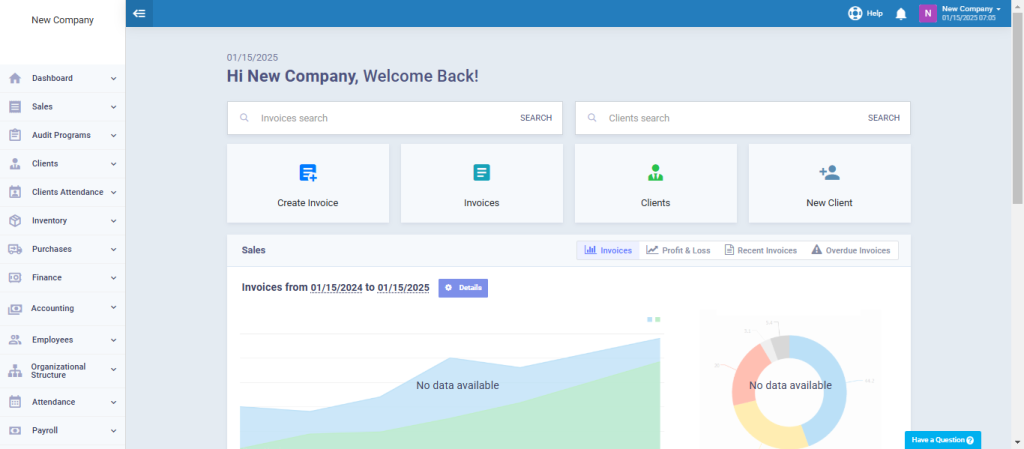Open the Attendance sidebar menu item
This screenshot has width=1024, height=449.
tap(63, 402)
